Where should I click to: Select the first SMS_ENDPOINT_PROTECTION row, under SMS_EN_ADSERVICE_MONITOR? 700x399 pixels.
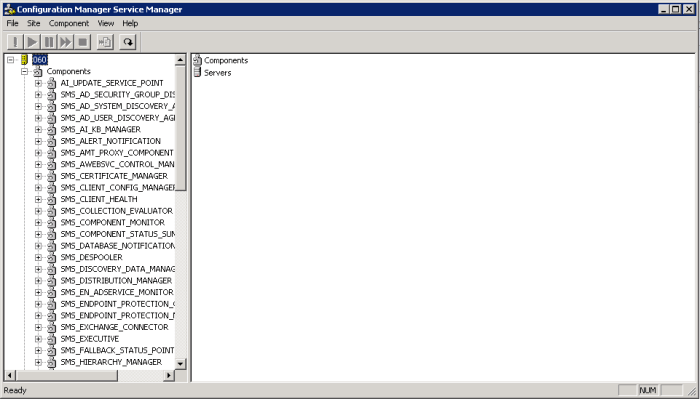pos(117,304)
